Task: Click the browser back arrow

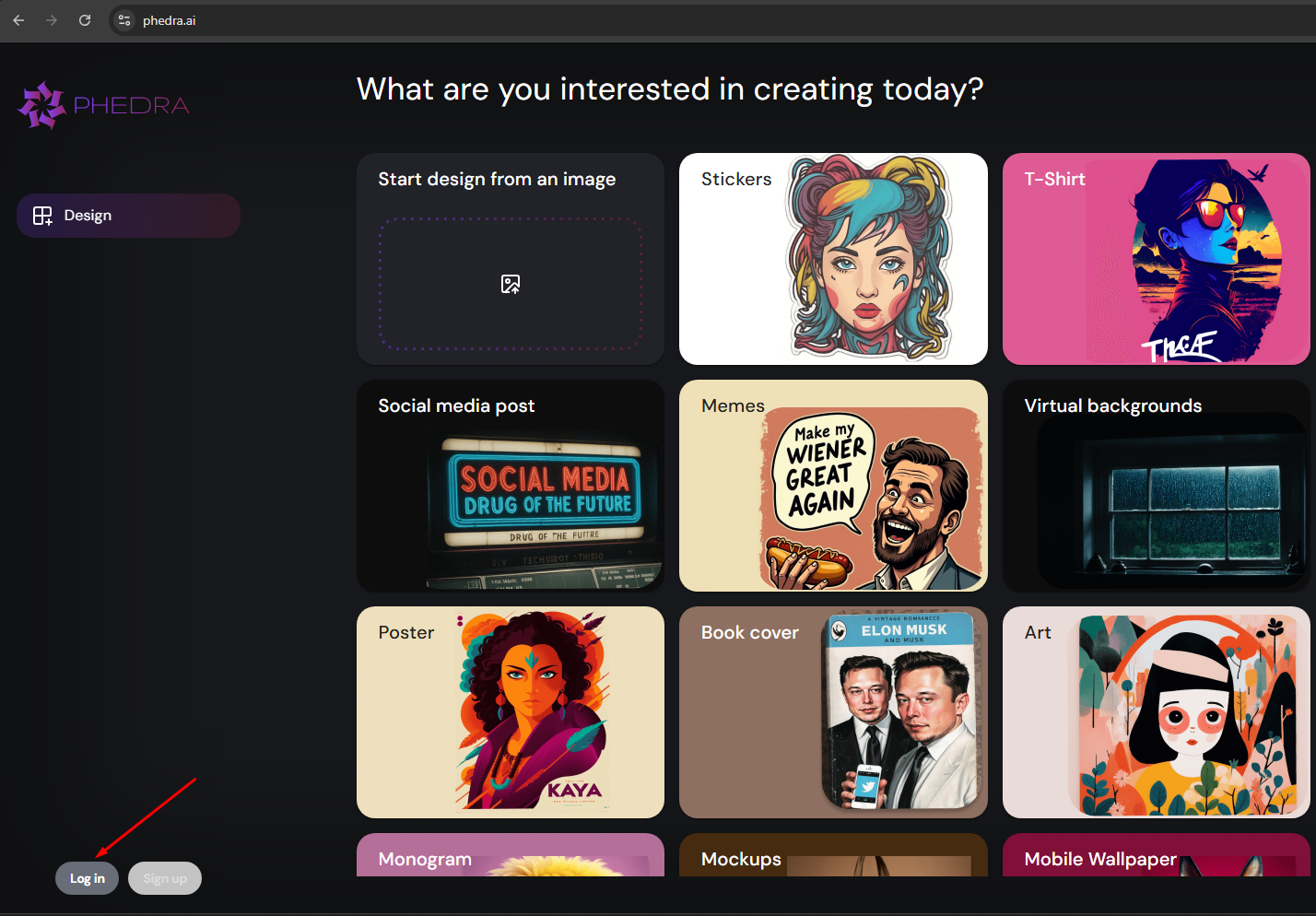Action: [18, 20]
